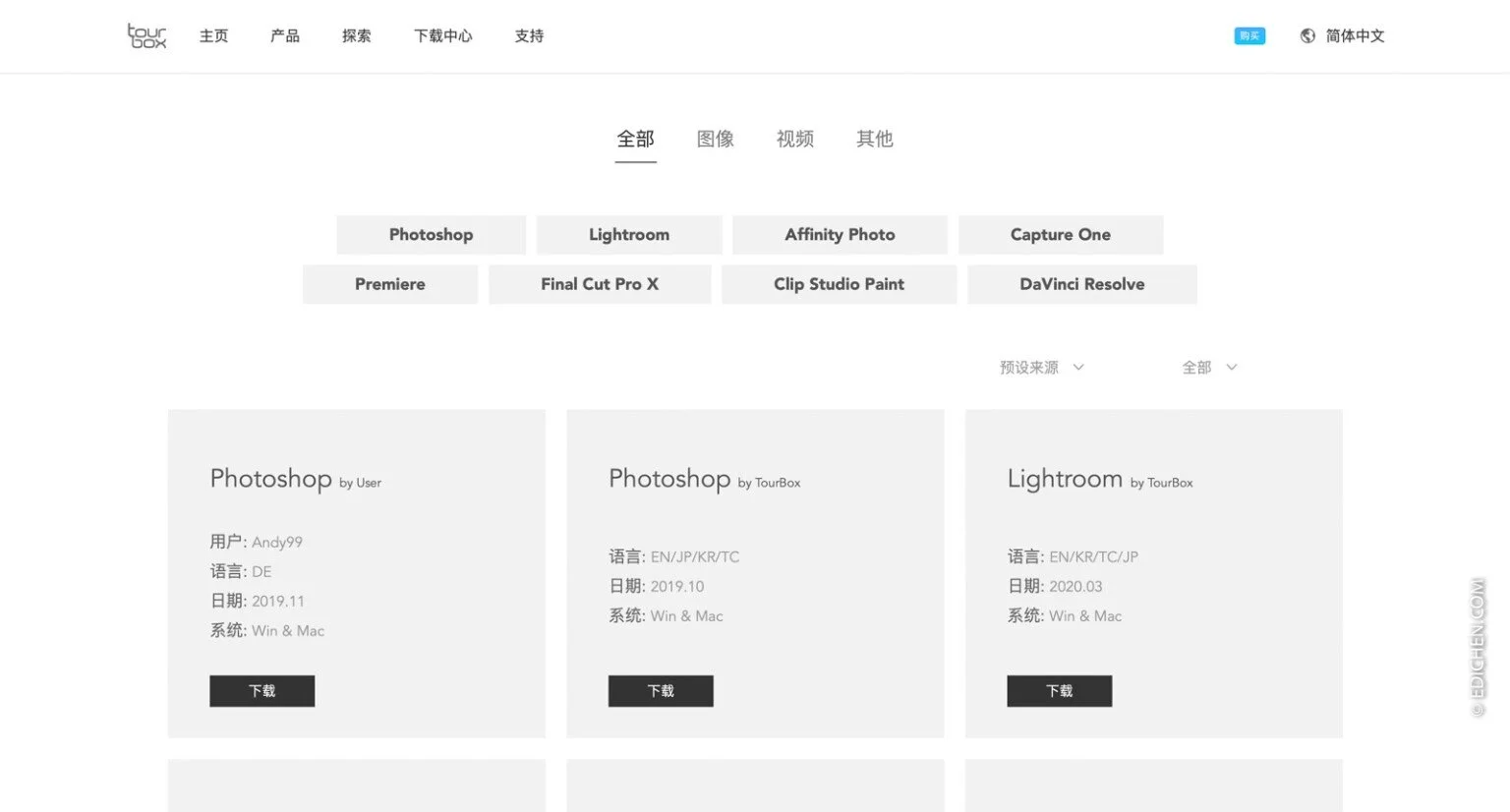The width and height of the screenshot is (1510, 812).
Task: Filter presets by Photoshop
Action: tap(431, 235)
